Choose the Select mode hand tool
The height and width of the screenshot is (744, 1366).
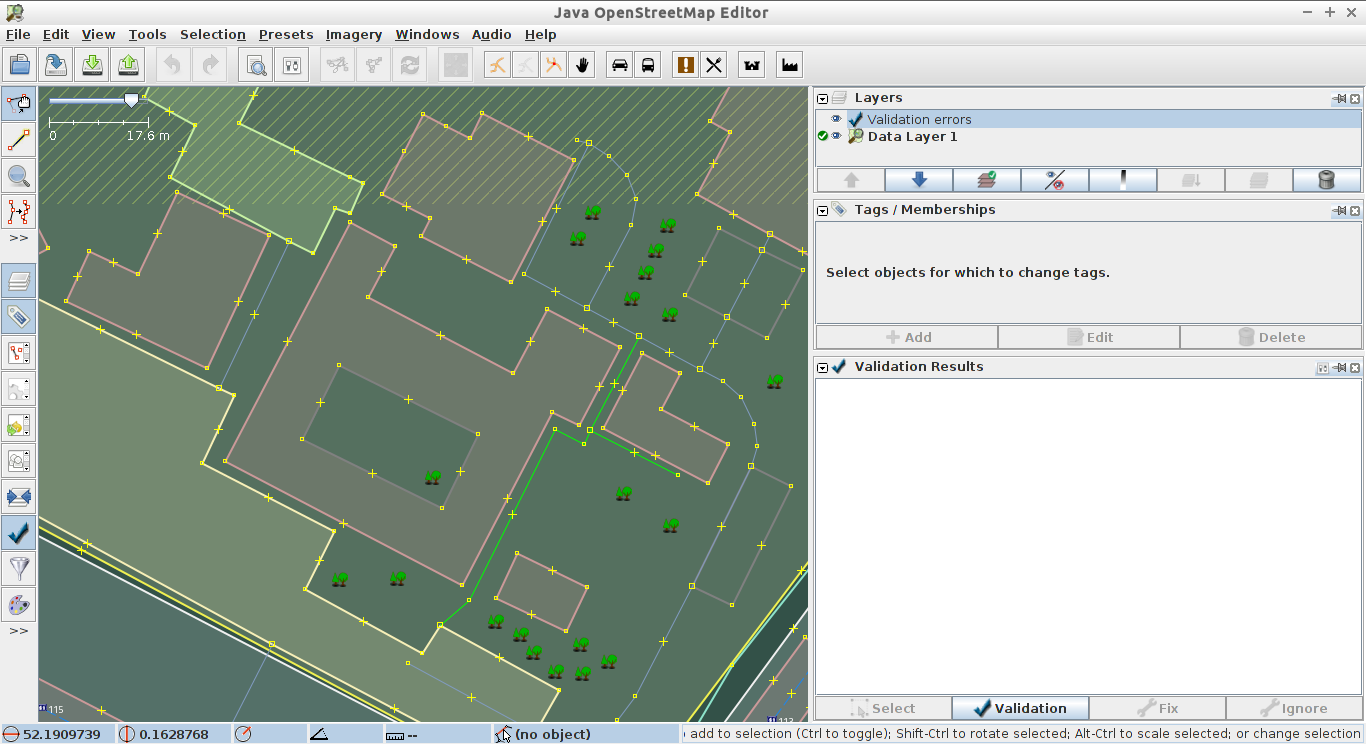click(19, 103)
